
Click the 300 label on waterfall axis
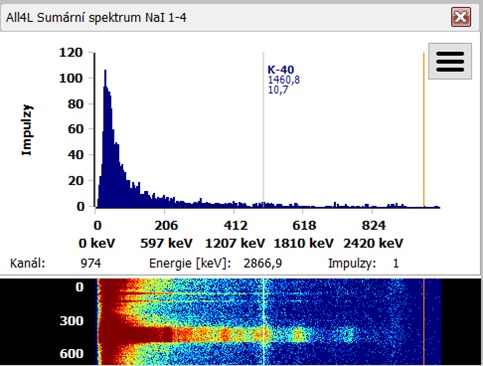[71, 321]
